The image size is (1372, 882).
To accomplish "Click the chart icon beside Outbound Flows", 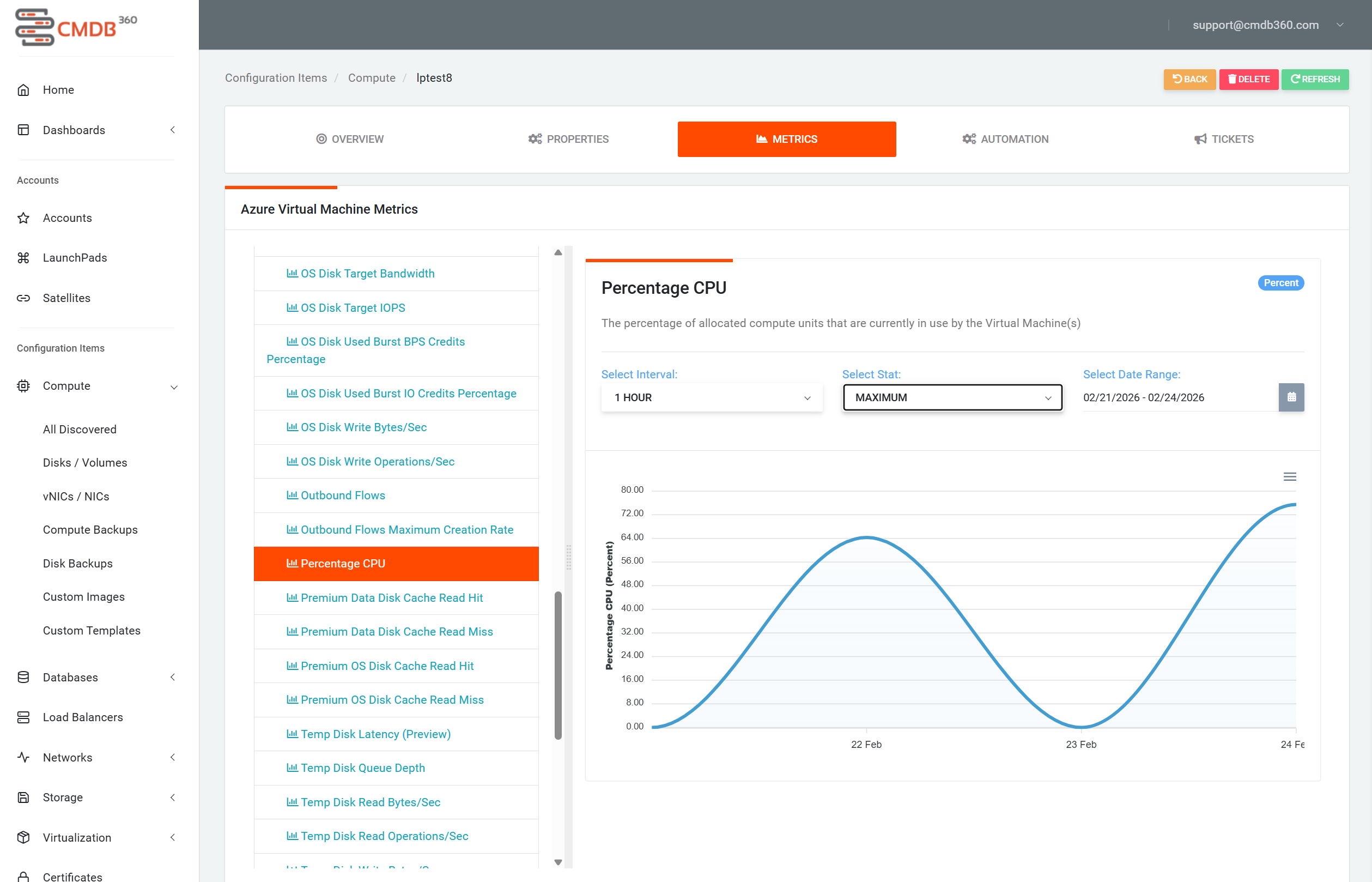I will coord(292,495).
